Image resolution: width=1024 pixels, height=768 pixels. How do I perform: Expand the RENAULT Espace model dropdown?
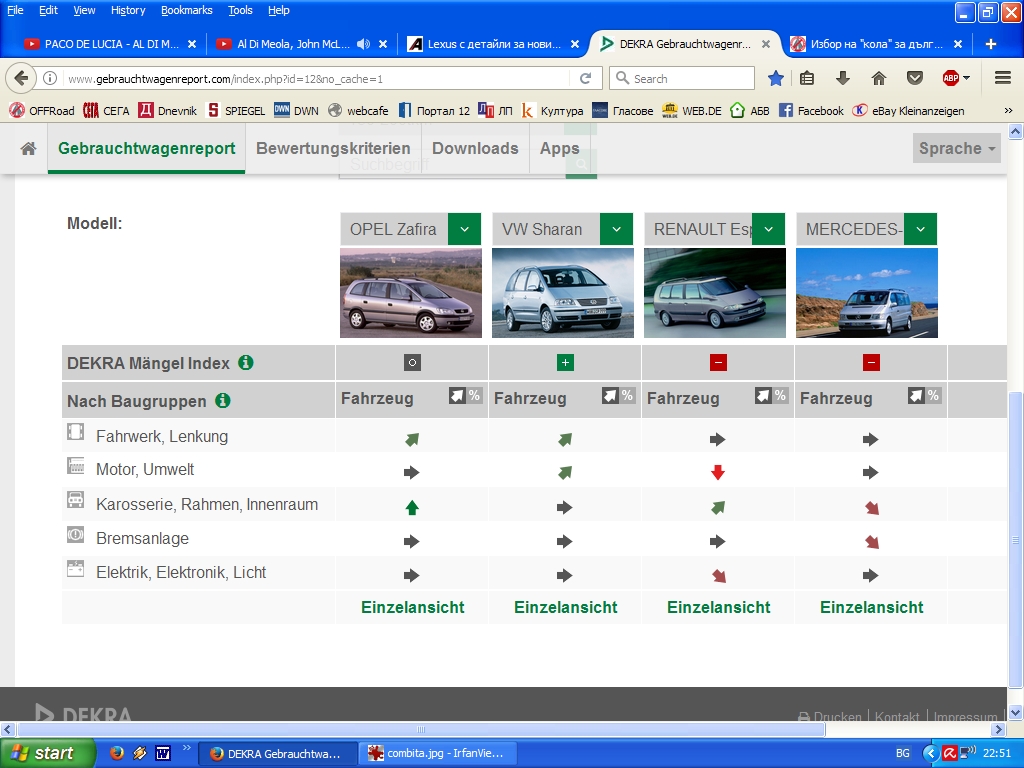click(768, 229)
